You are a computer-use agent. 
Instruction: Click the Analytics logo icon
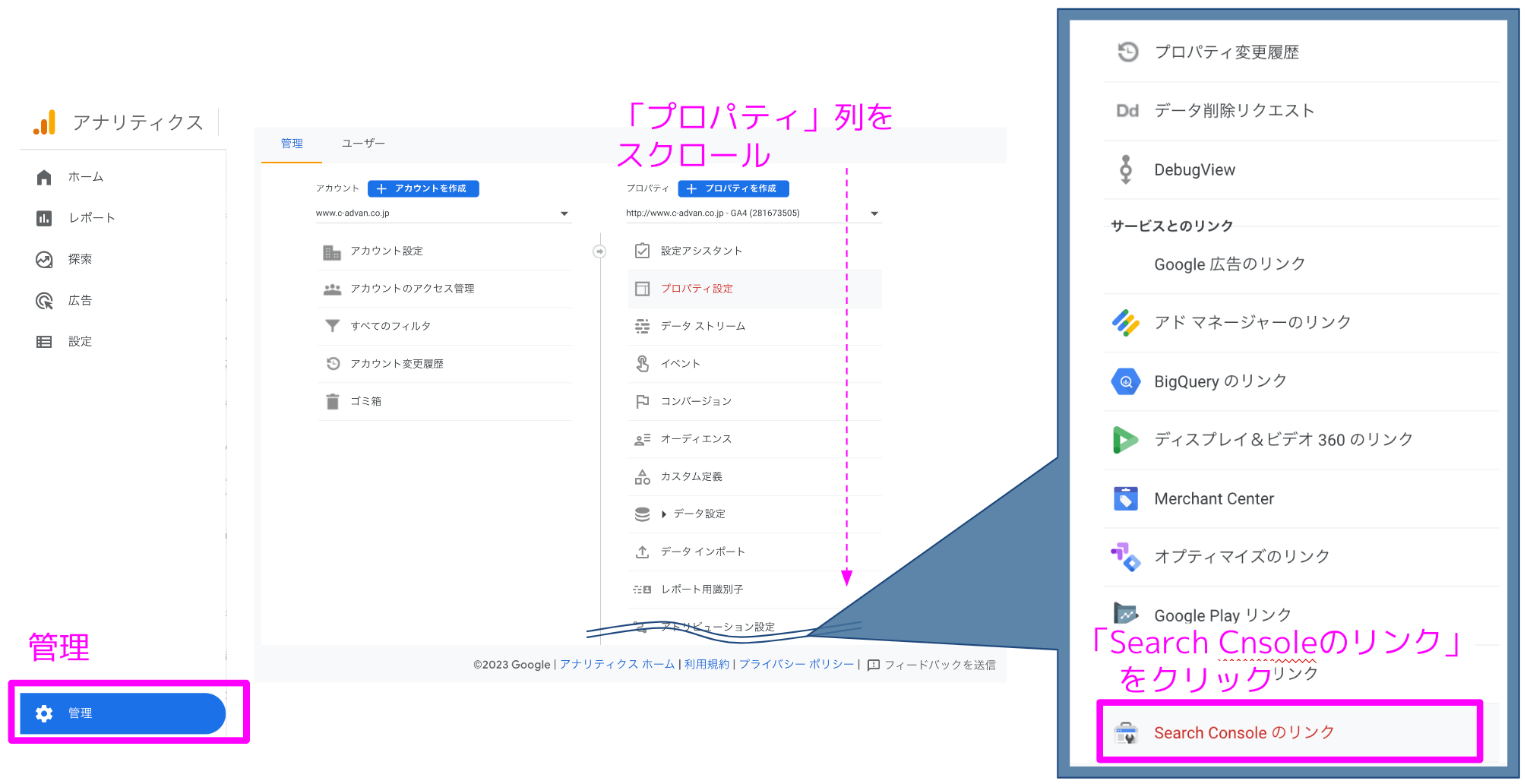tap(45, 122)
